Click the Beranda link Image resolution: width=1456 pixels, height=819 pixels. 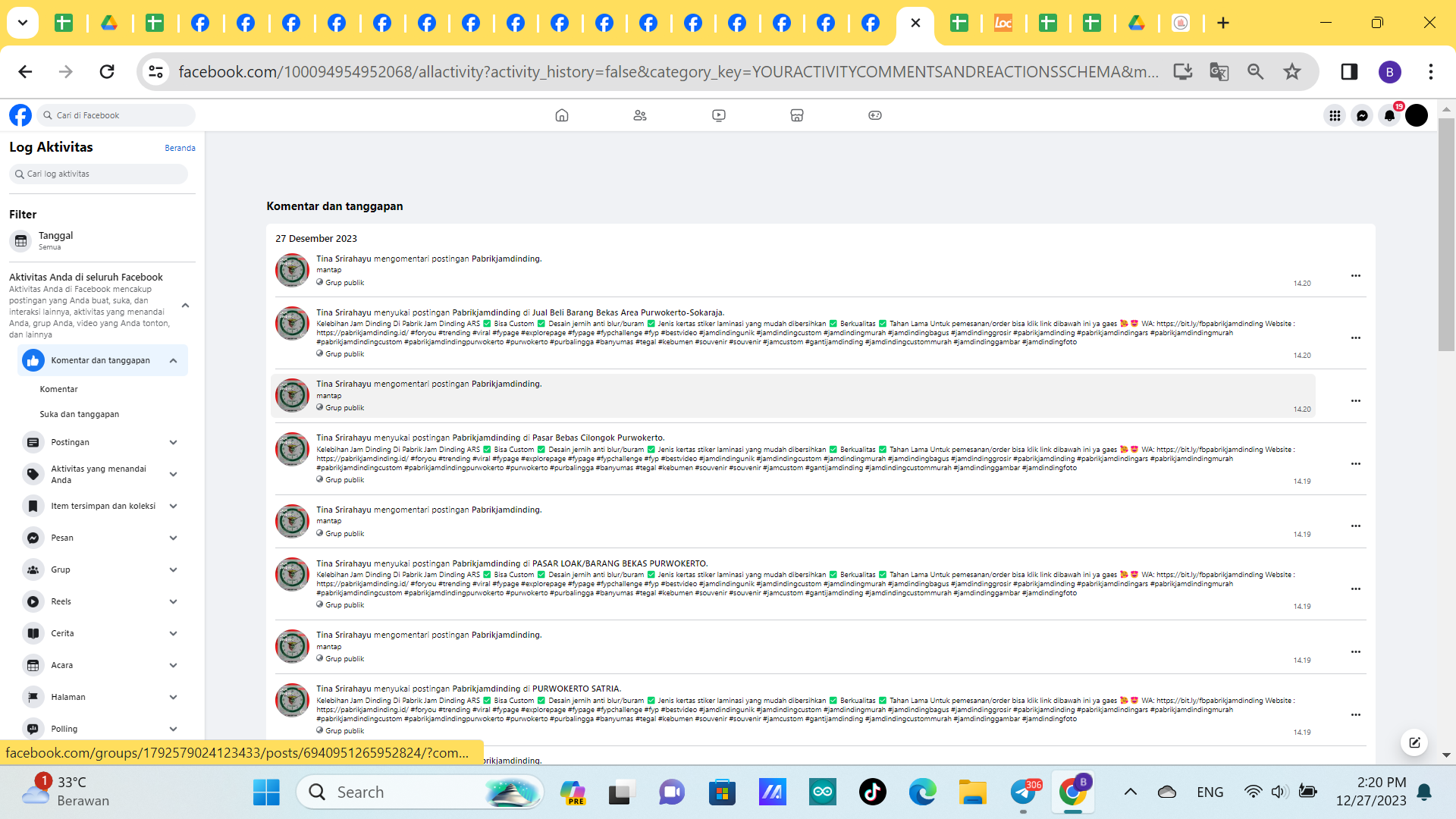(x=180, y=148)
